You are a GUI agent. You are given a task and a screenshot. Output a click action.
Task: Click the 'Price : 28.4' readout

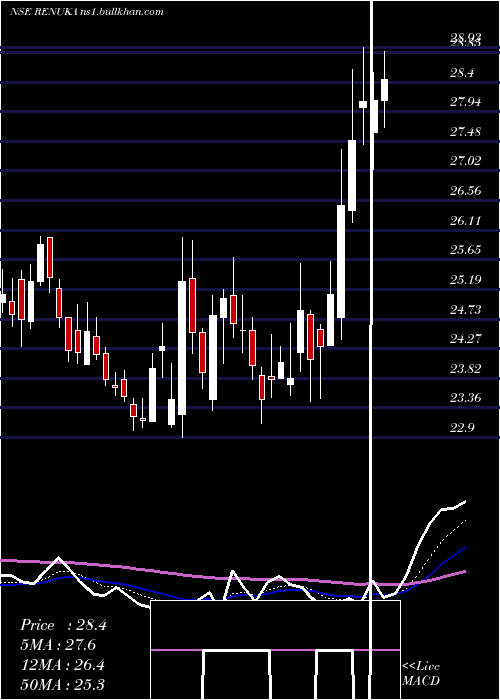(63, 625)
